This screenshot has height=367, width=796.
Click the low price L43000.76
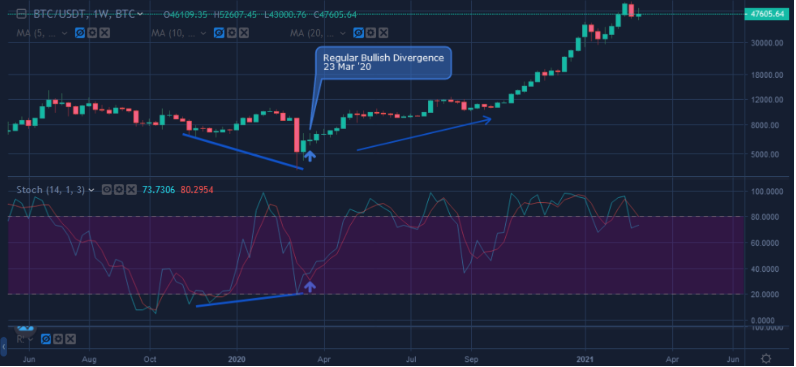[284, 15]
